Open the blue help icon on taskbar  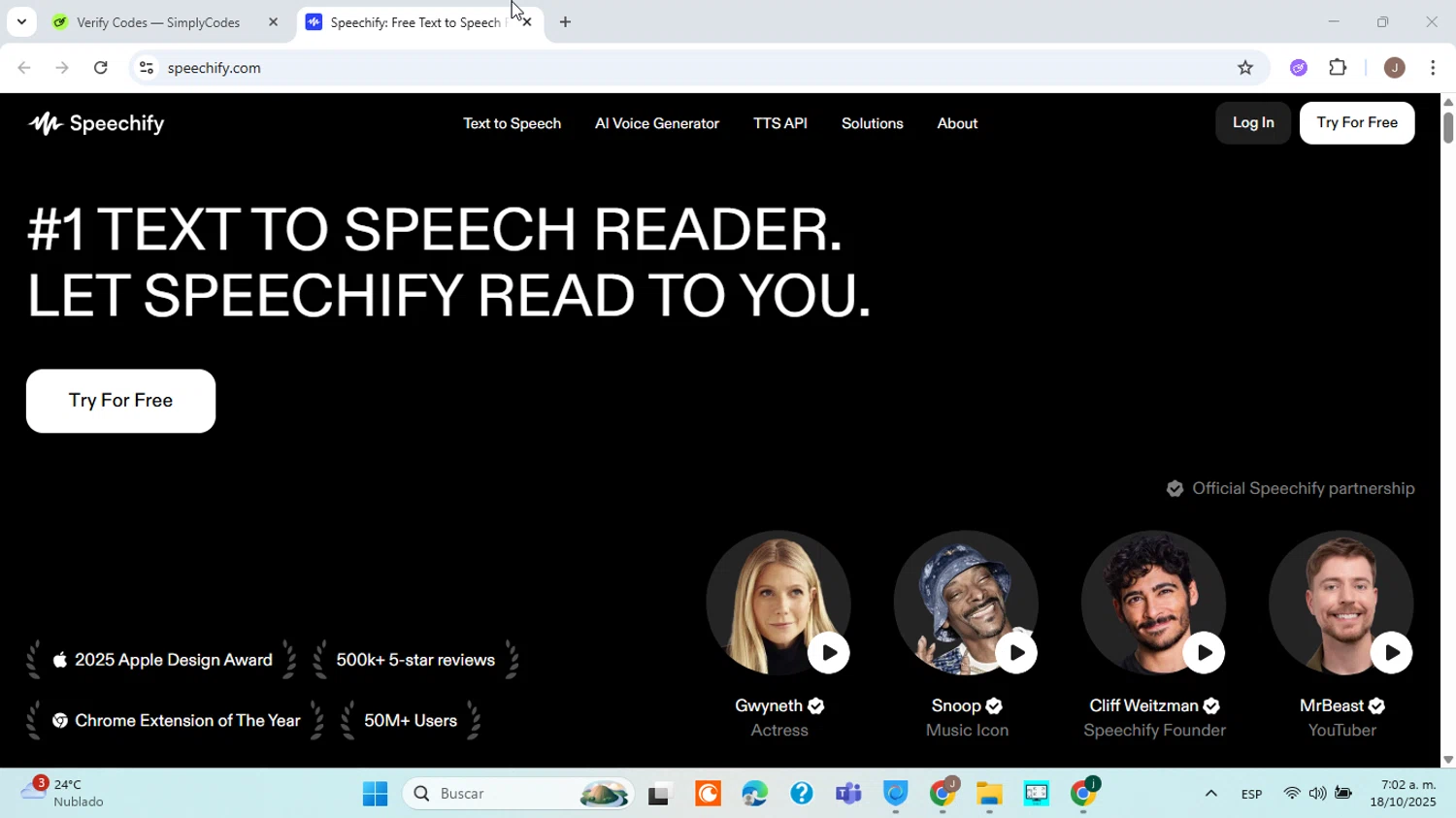coord(801,794)
